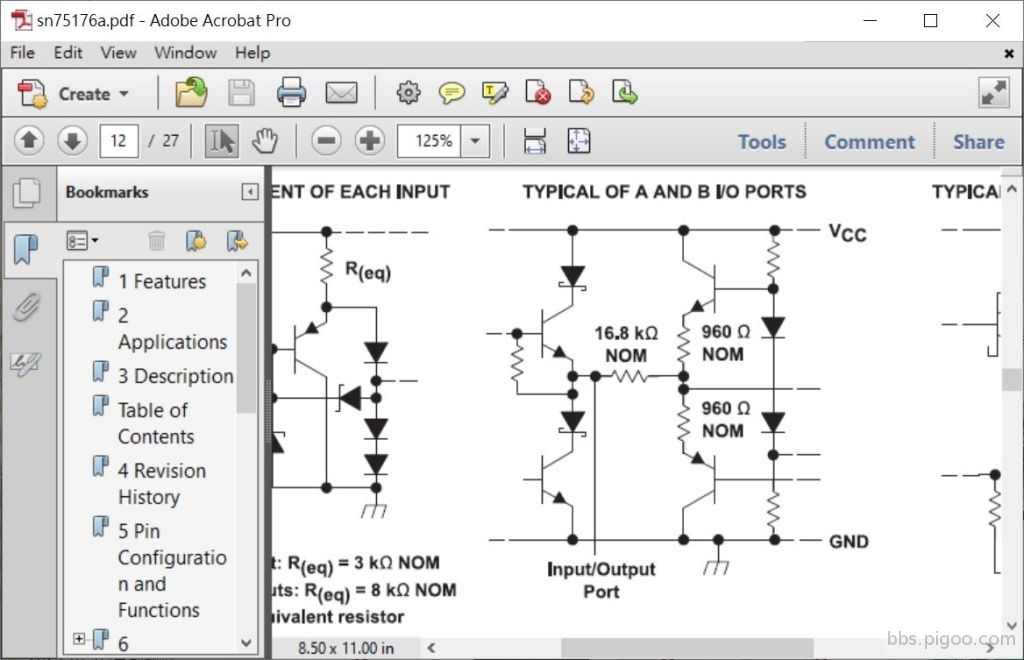Viewport: 1024px width, 660px height.
Task: Click bookmarks list scroll down arrow
Action: pyautogui.click(x=246, y=642)
